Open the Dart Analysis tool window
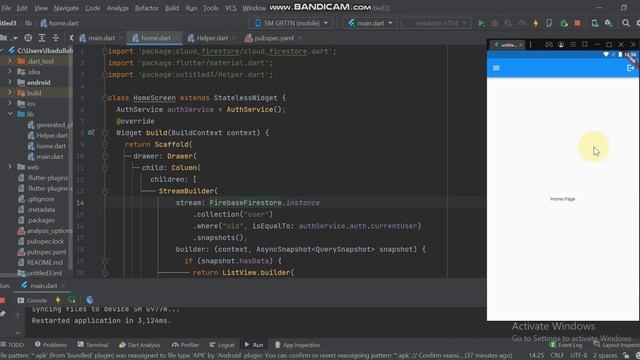The image size is (640, 360). [139, 345]
